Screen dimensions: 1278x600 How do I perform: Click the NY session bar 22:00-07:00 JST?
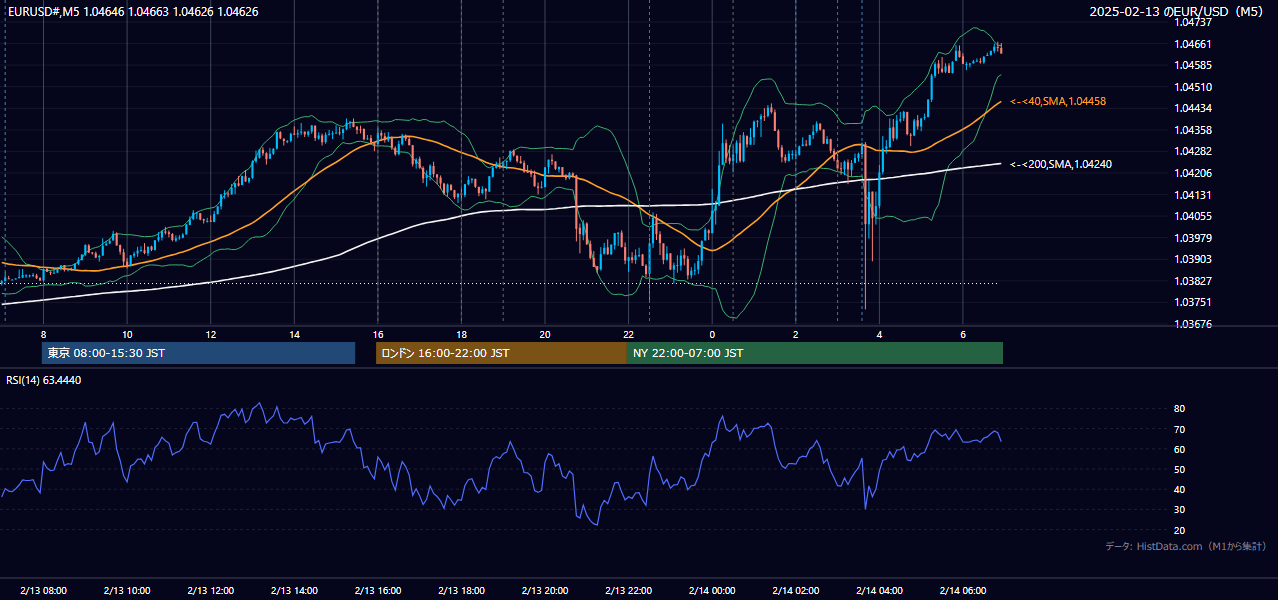pyautogui.click(x=815, y=353)
